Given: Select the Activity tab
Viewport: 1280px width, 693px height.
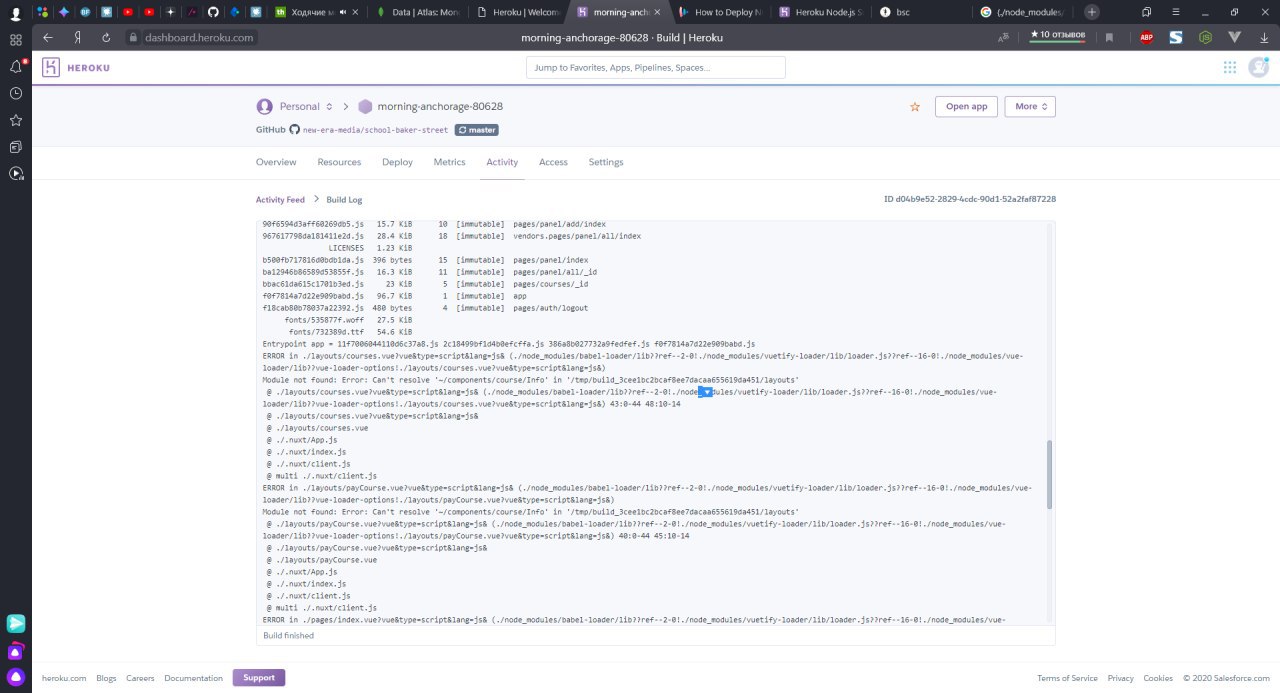Looking at the screenshot, I should pyautogui.click(x=502, y=162).
